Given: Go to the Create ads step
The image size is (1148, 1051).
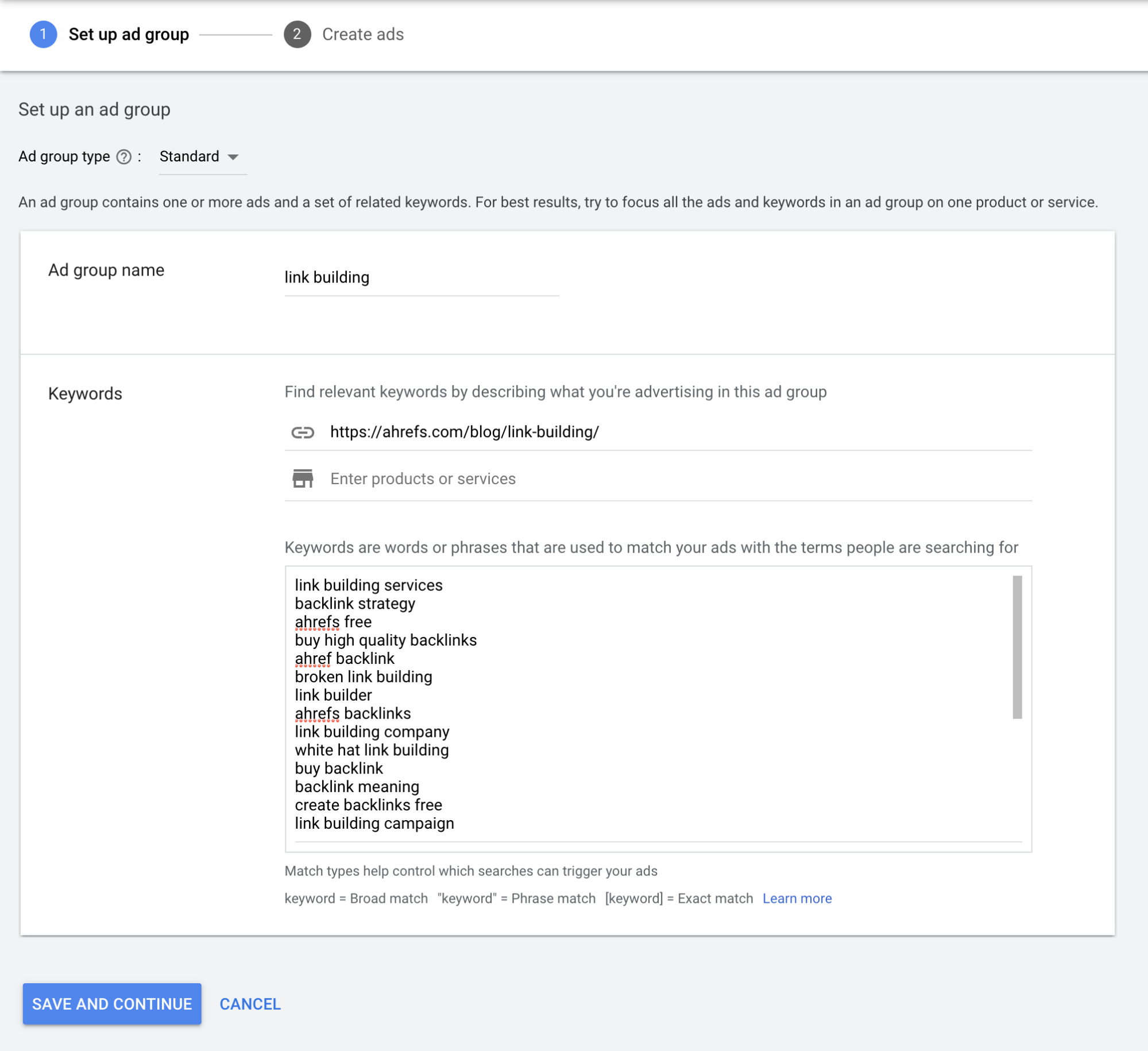Looking at the screenshot, I should 362,34.
